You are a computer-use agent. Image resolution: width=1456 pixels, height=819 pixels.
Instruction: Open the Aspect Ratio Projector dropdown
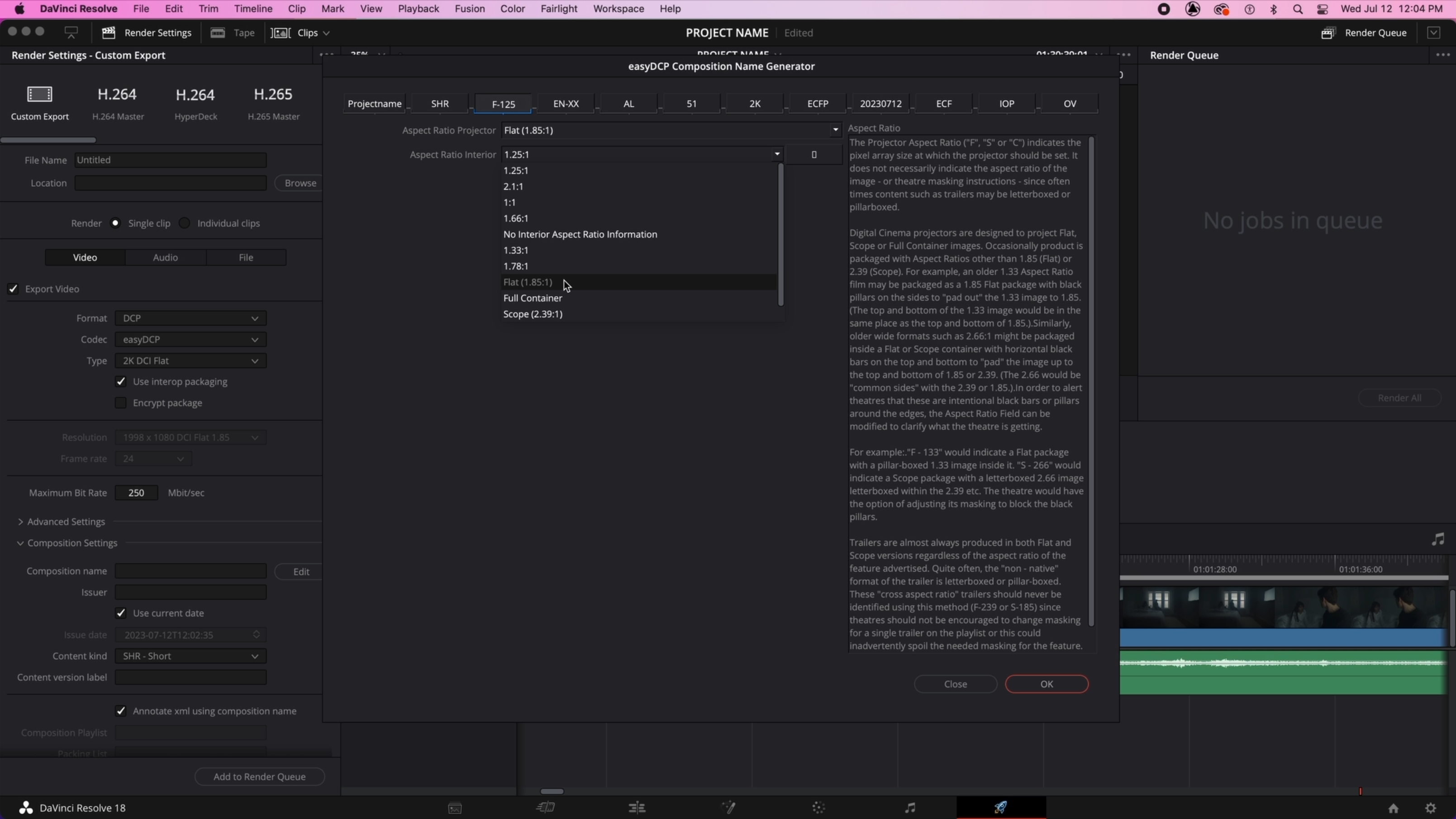pyautogui.click(x=671, y=130)
